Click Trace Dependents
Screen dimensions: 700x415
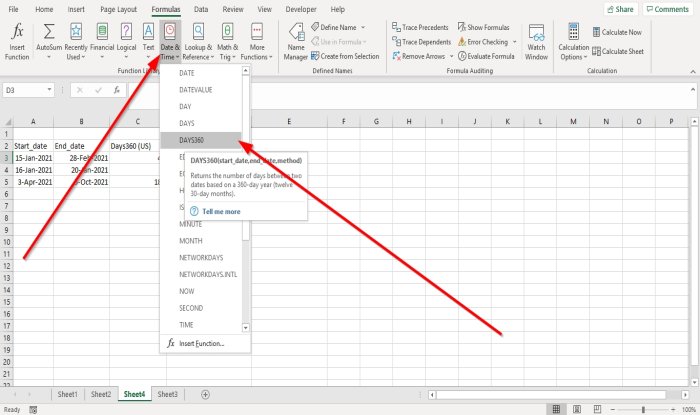point(422,42)
